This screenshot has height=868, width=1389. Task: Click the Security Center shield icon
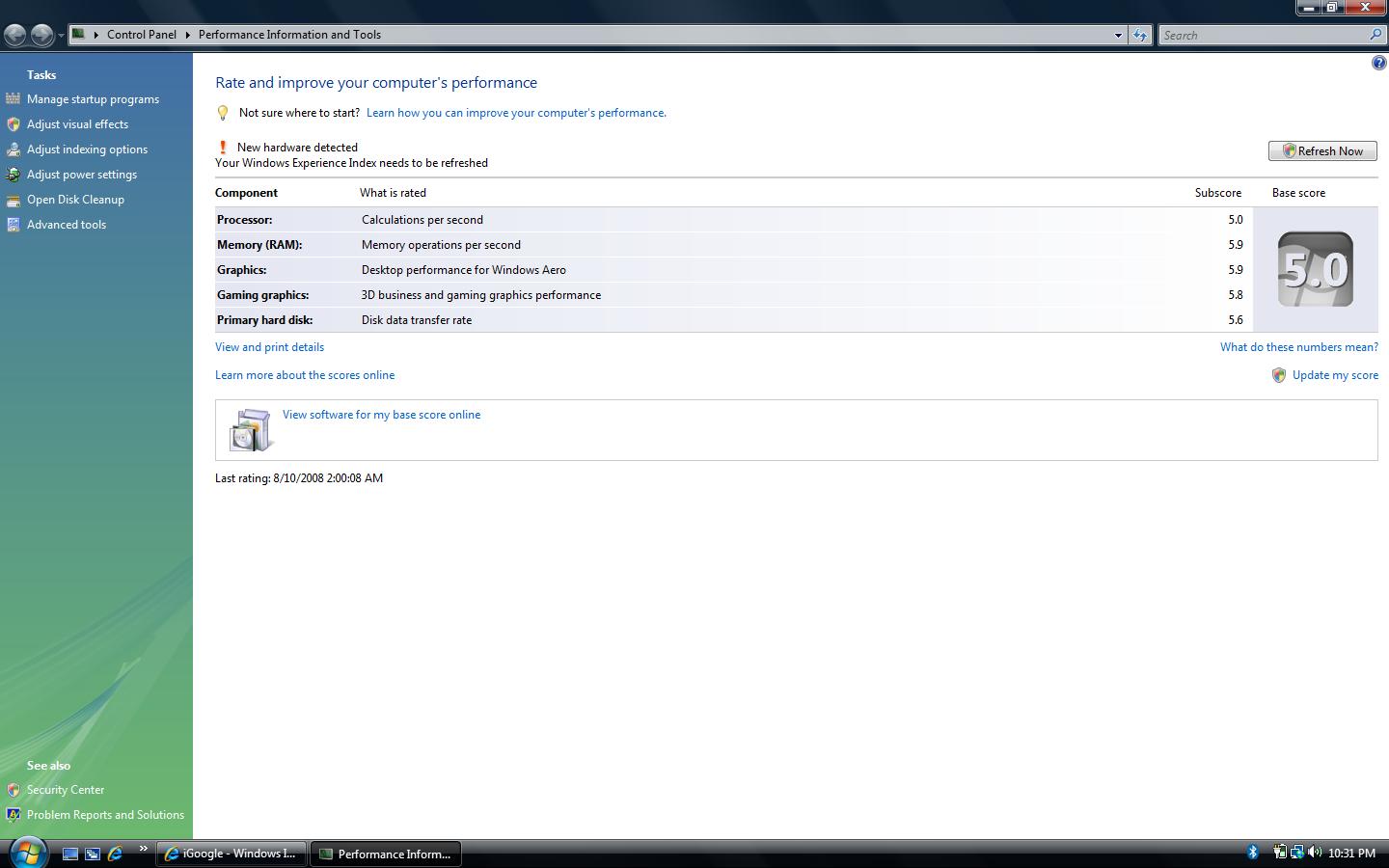pyautogui.click(x=13, y=790)
